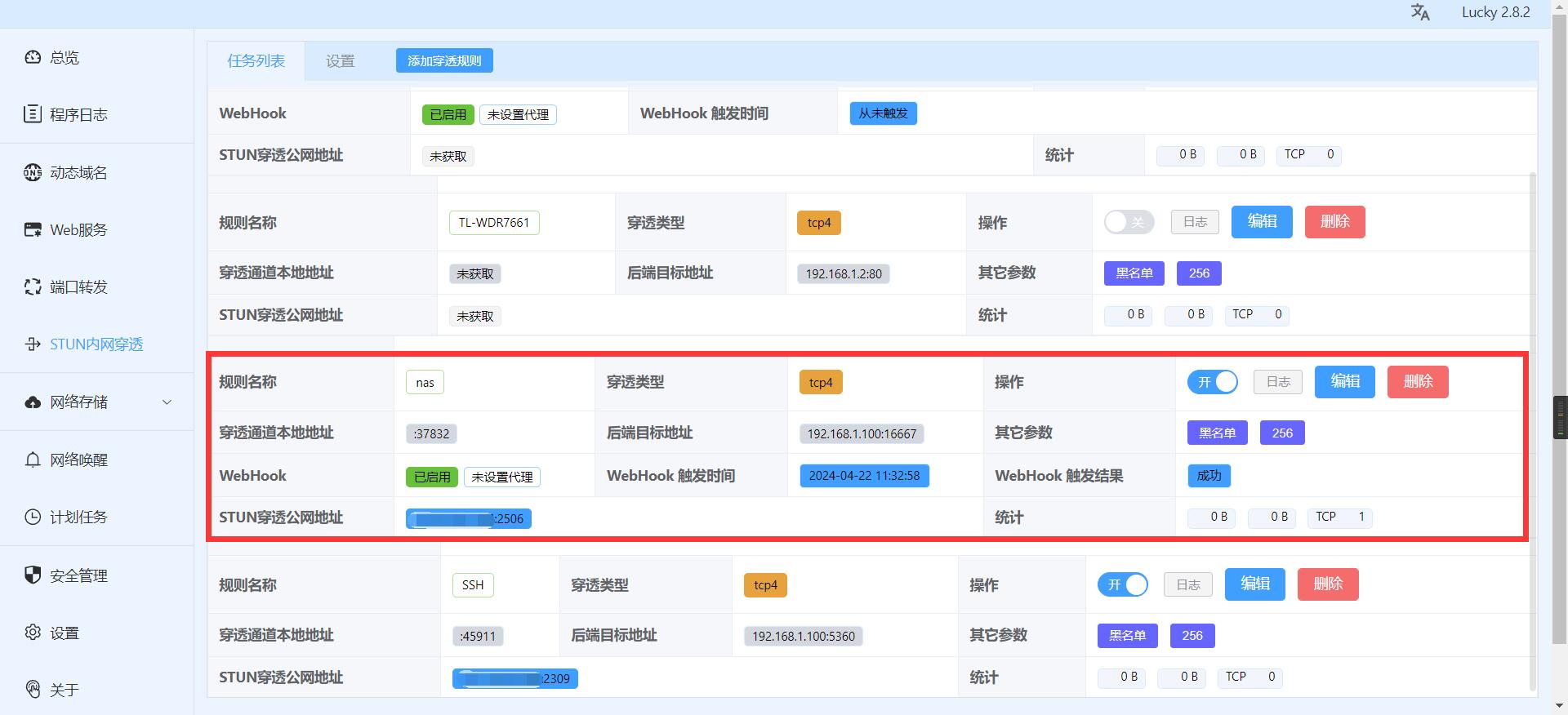Click 编辑 for the nas rule

click(1344, 382)
